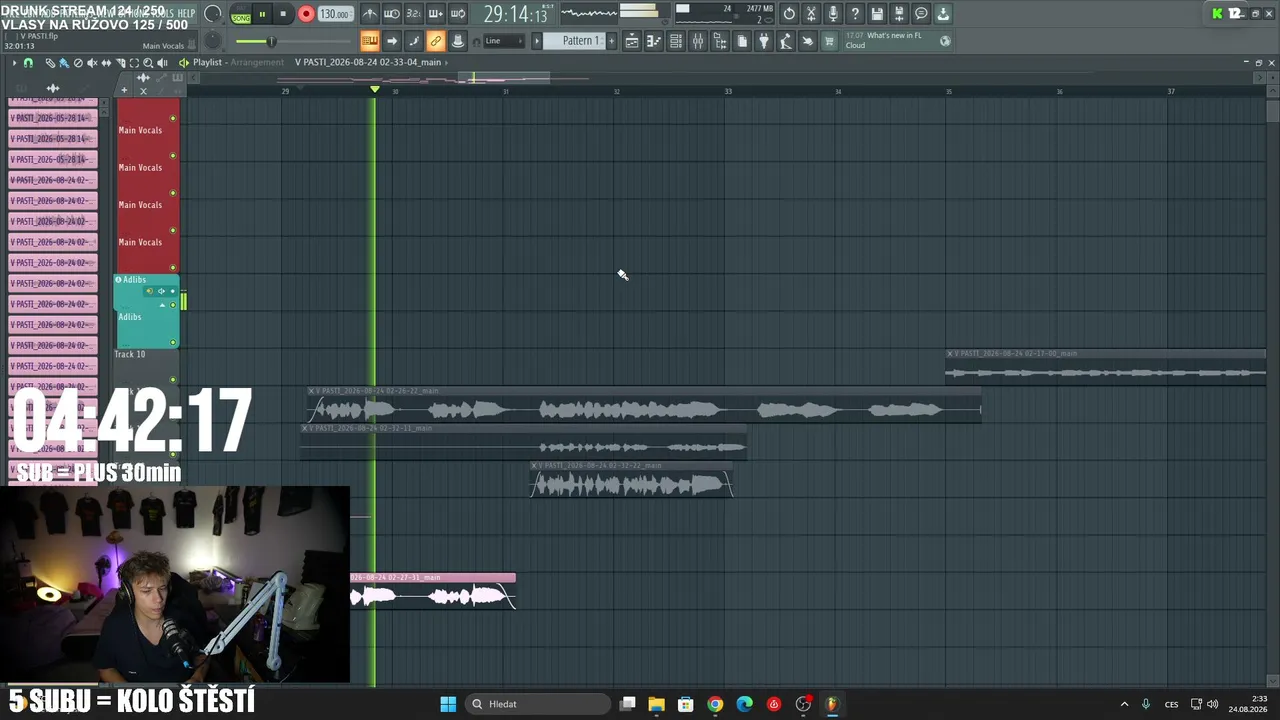Image resolution: width=1280 pixels, height=720 pixels.
Task: Select the Zoom magnifier tool in Playlist
Action: click(148, 63)
